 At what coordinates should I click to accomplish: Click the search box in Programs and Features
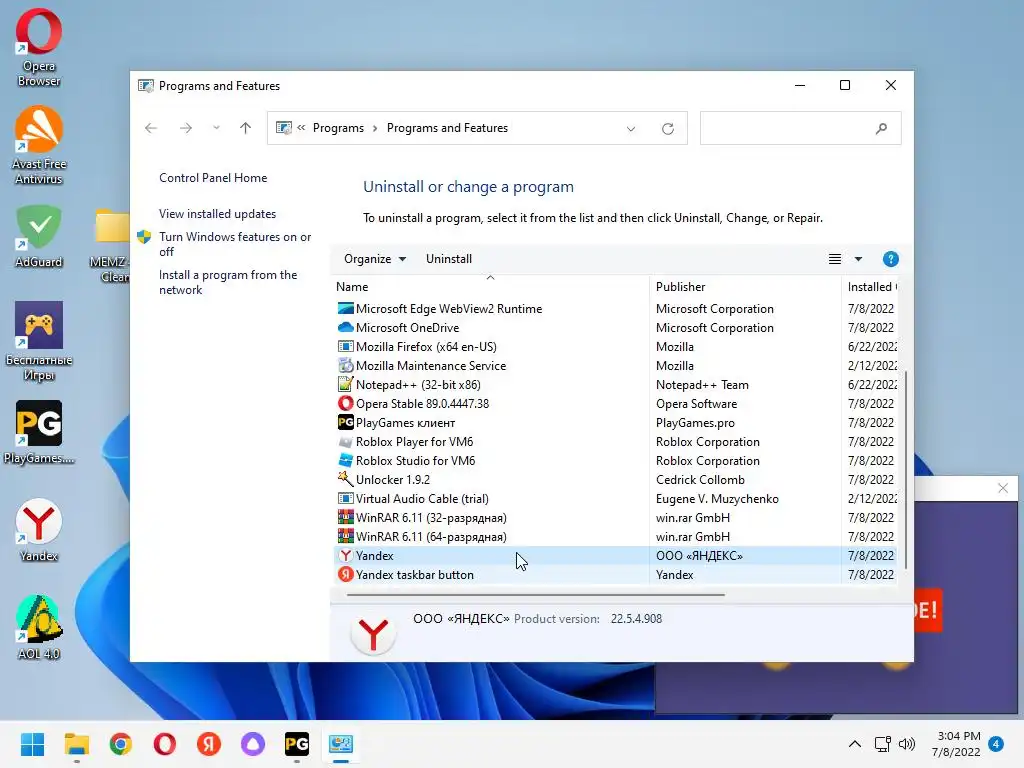pyautogui.click(x=800, y=128)
